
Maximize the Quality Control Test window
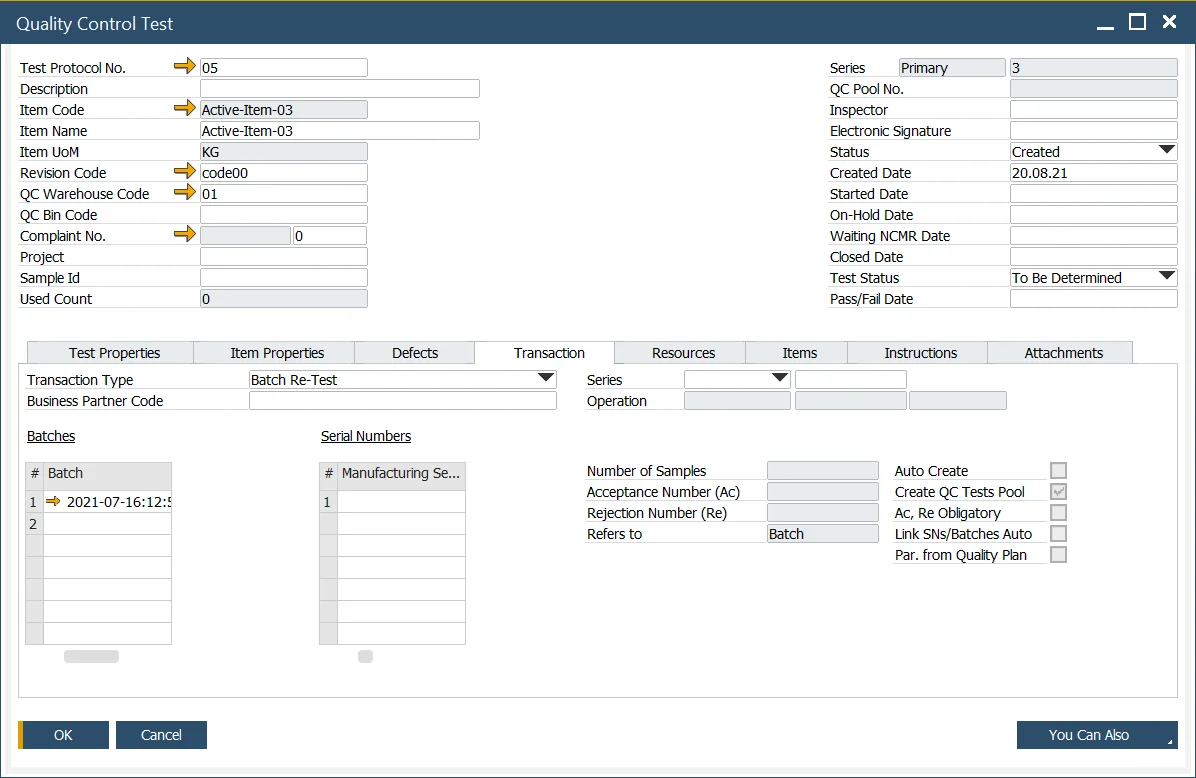click(1137, 22)
